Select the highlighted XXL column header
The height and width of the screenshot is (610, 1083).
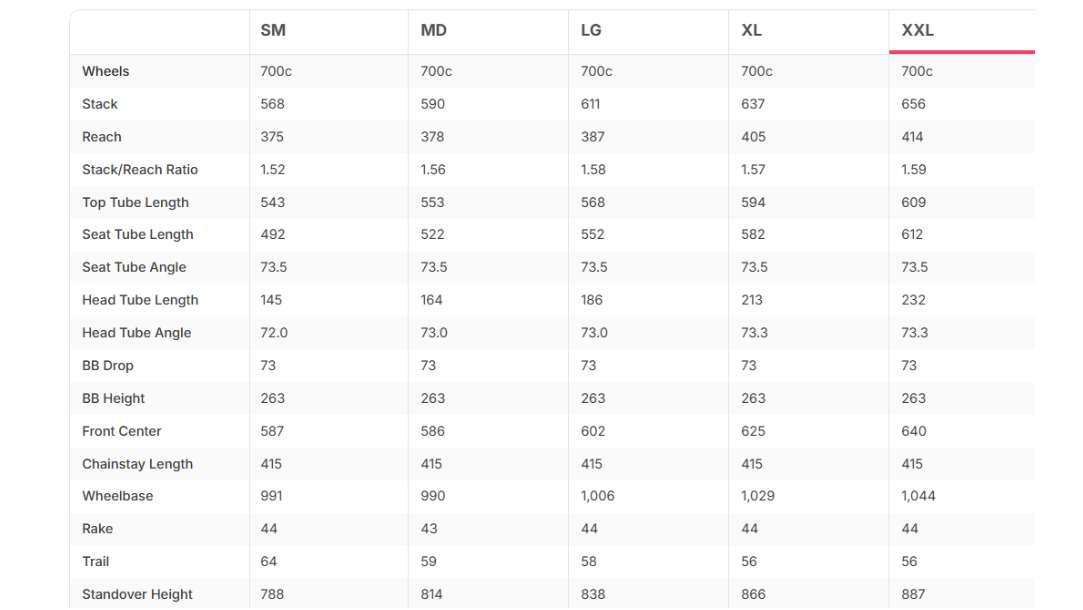tap(918, 30)
